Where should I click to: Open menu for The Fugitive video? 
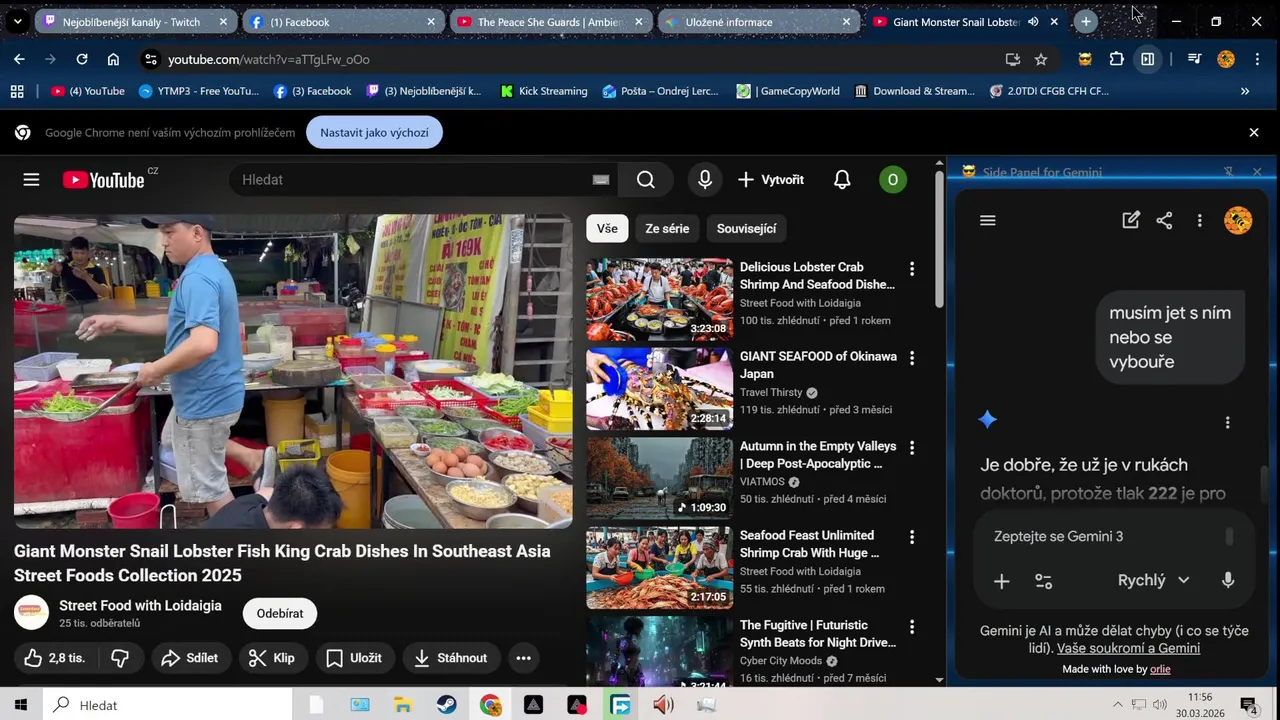[x=911, y=627]
